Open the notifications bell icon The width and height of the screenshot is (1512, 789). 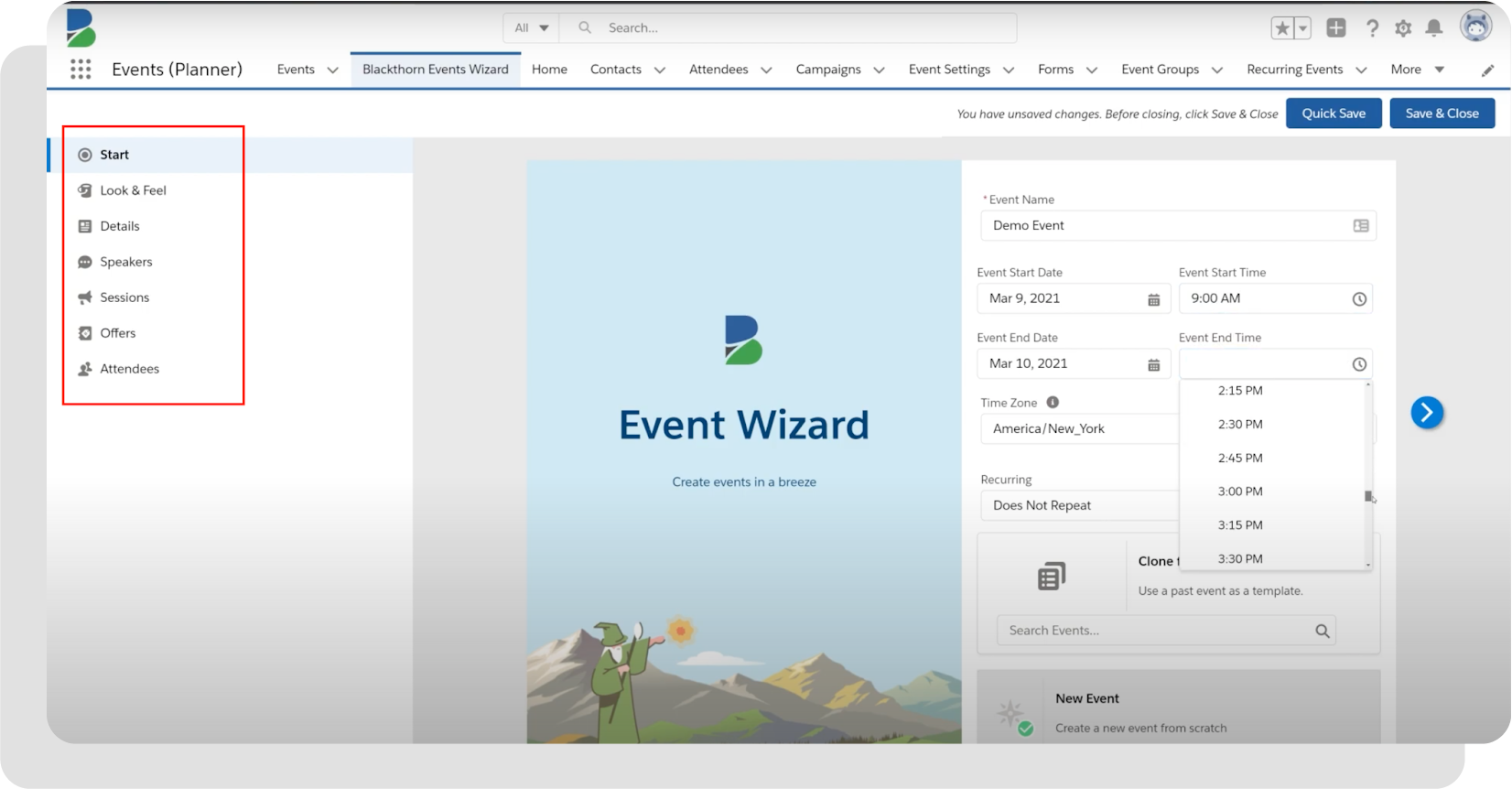point(1434,28)
